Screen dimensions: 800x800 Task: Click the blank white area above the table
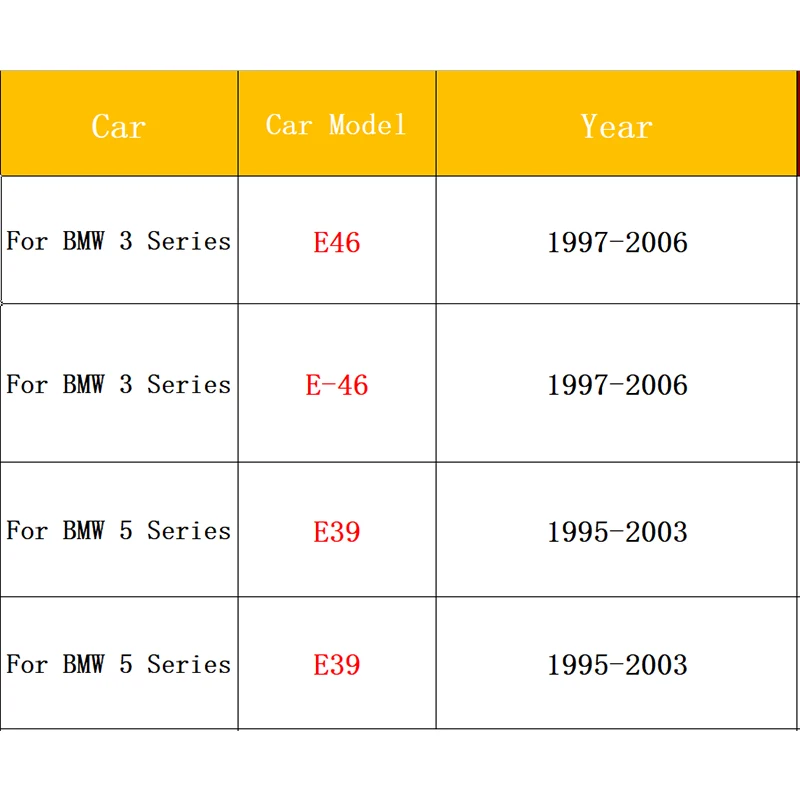point(400,35)
